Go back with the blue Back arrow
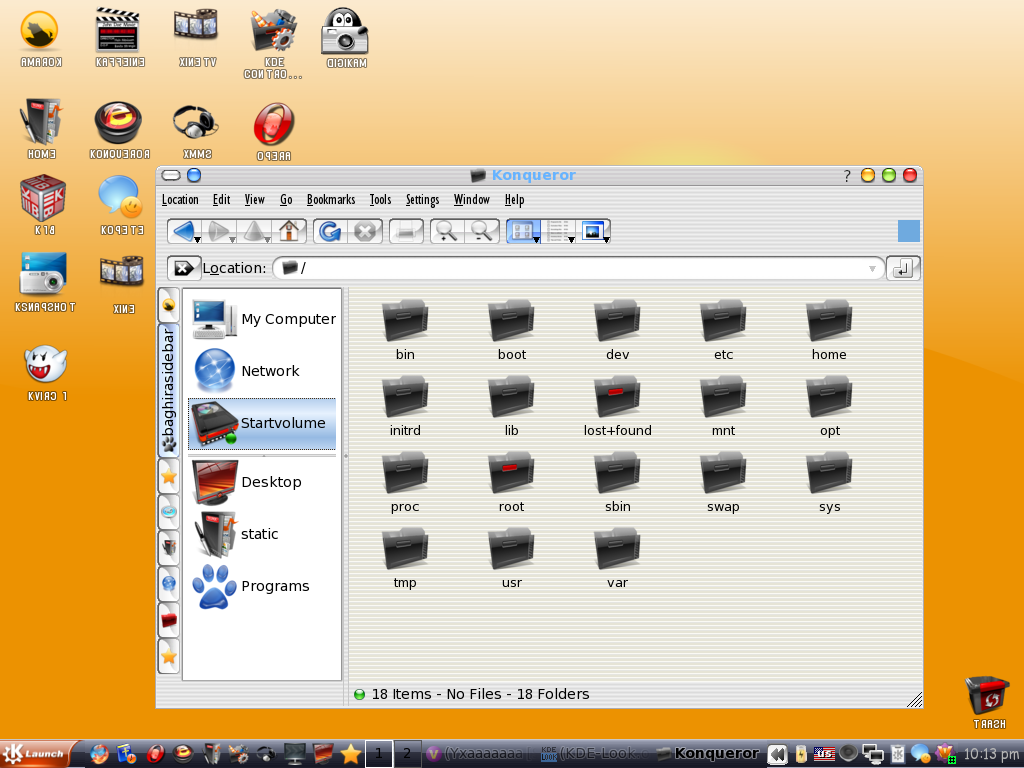The height and width of the screenshot is (768, 1024). pyautogui.click(x=182, y=231)
